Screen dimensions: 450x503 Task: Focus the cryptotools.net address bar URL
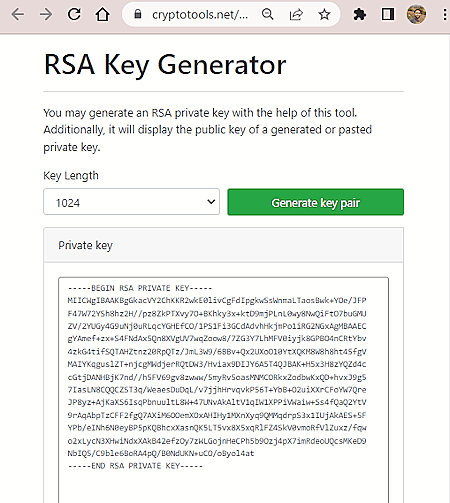coord(200,15)
